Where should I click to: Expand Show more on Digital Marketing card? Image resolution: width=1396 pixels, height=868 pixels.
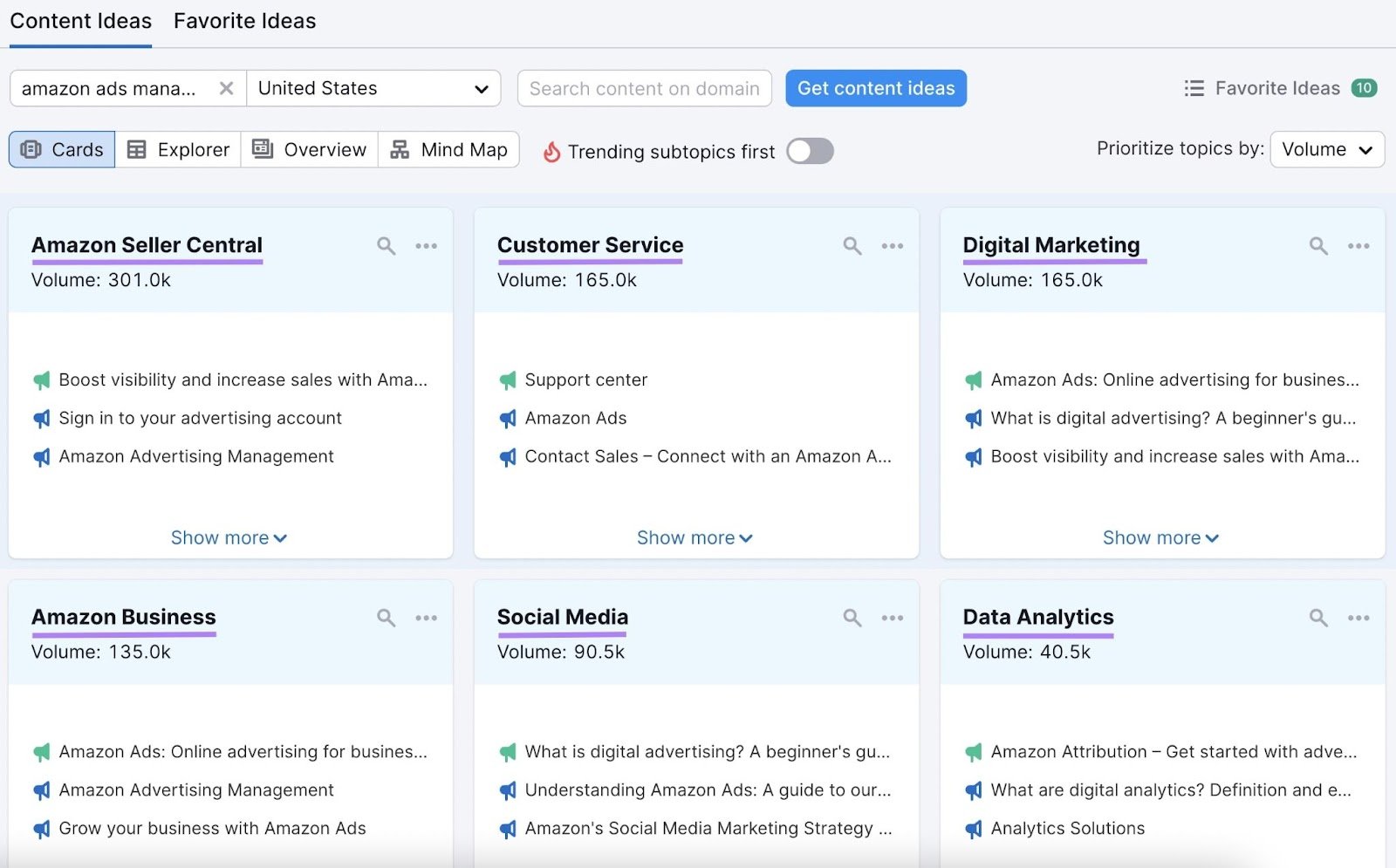1160,537
